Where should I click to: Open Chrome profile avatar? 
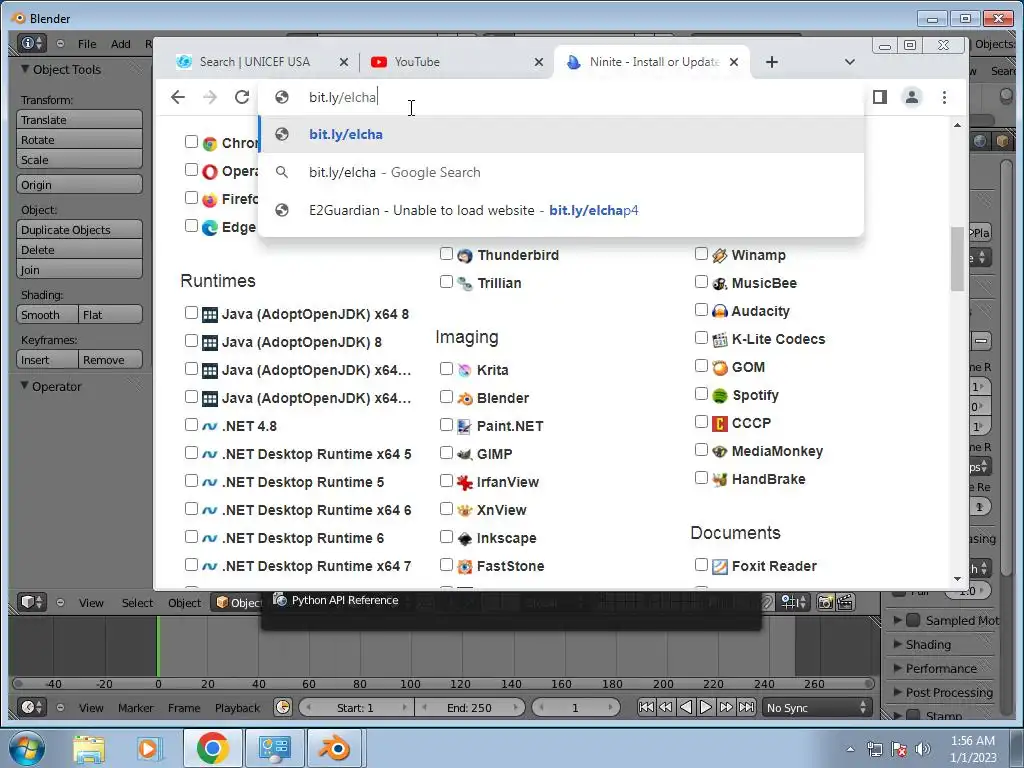click(912, 97)
